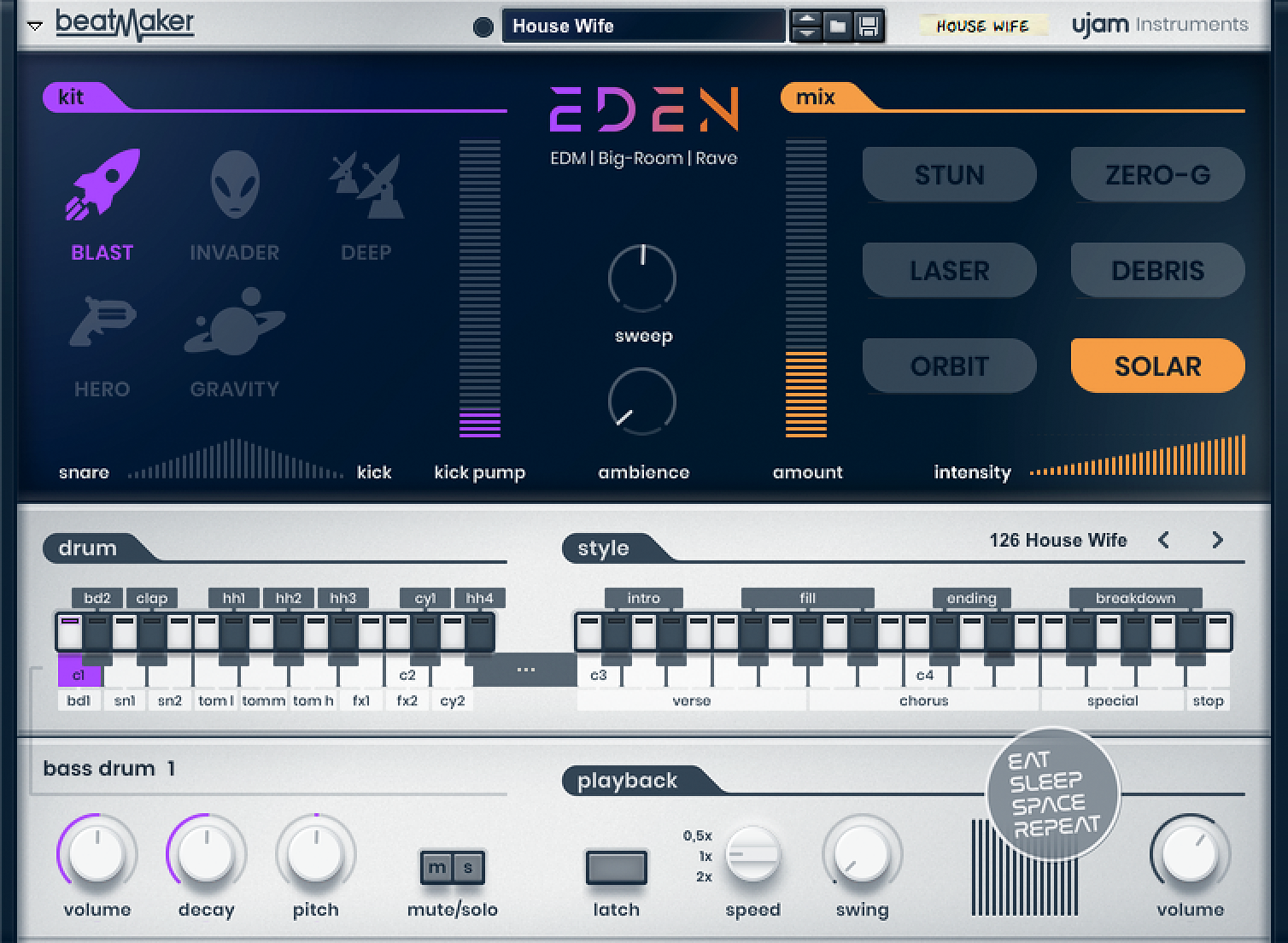Select the Hero ray-gun kit icon
The height and width of the screenshot is (943, 1288).
coord(102,320)
